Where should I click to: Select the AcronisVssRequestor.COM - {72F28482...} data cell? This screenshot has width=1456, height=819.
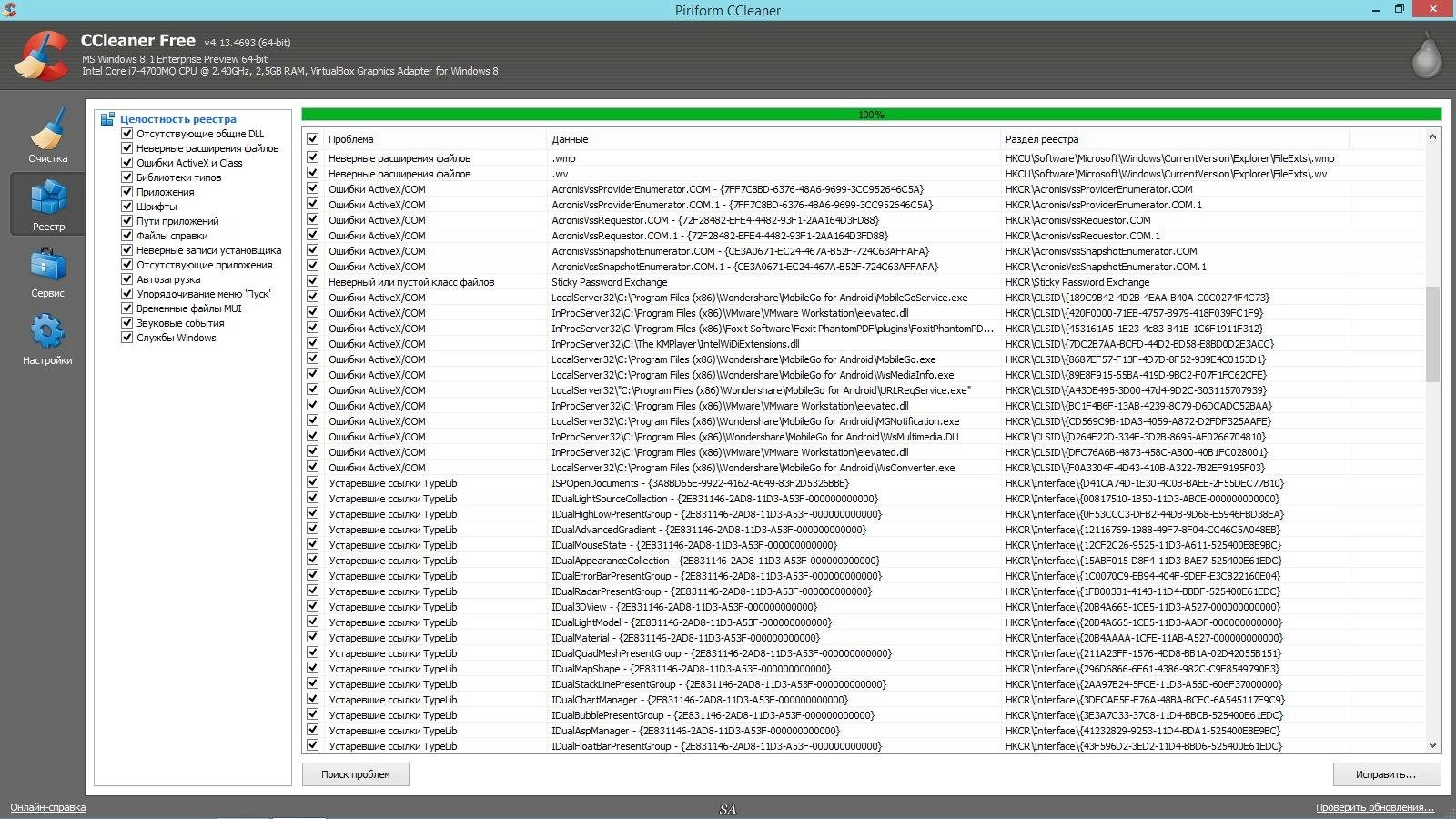(x=715, y=220)
